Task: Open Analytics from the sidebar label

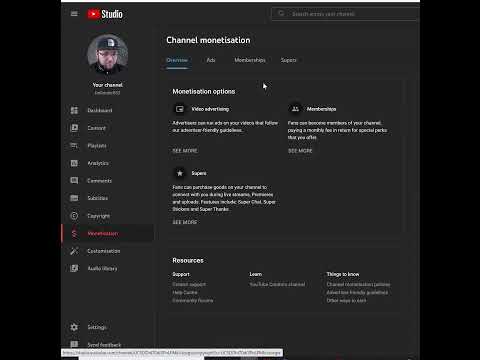Action: (98, 163)
